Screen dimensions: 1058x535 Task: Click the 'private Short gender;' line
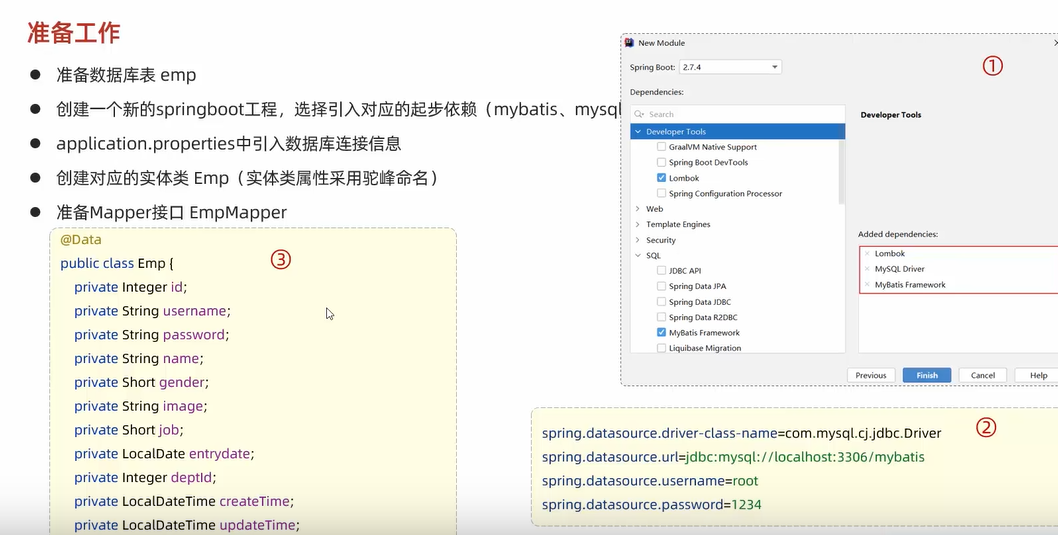tap(142, 383)
